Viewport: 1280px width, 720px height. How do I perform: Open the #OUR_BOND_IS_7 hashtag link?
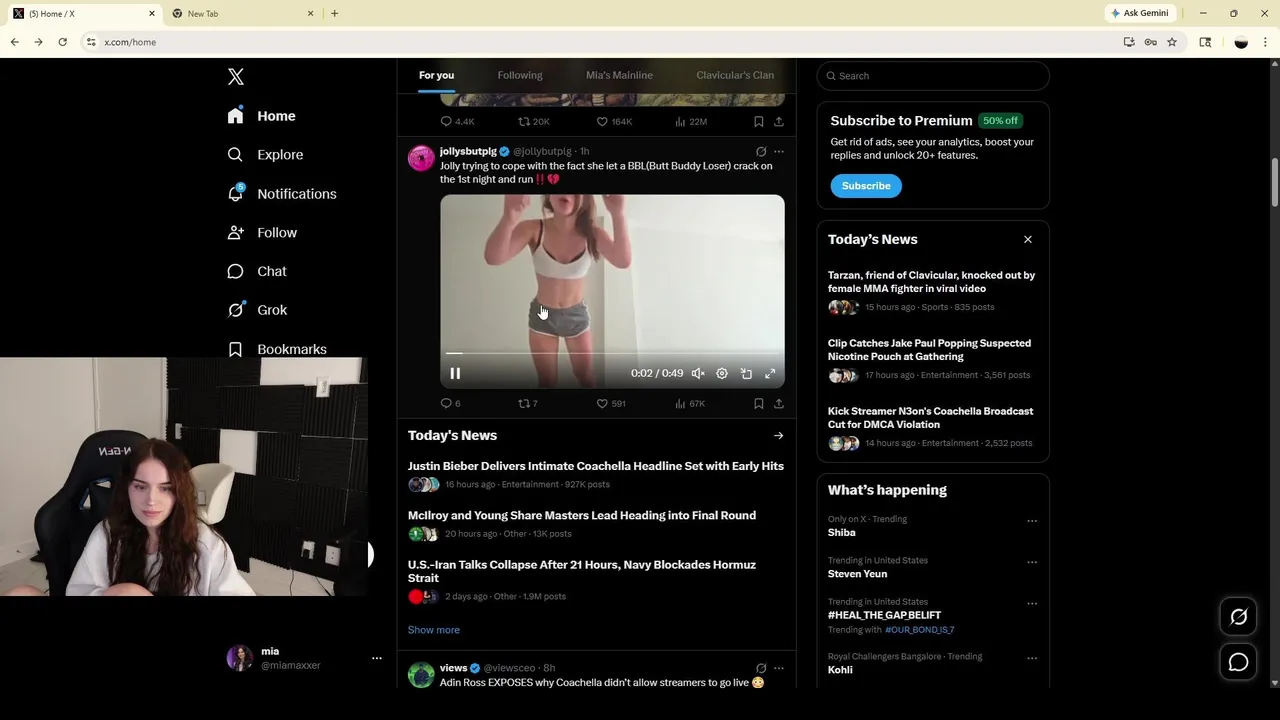pos(919,630)
